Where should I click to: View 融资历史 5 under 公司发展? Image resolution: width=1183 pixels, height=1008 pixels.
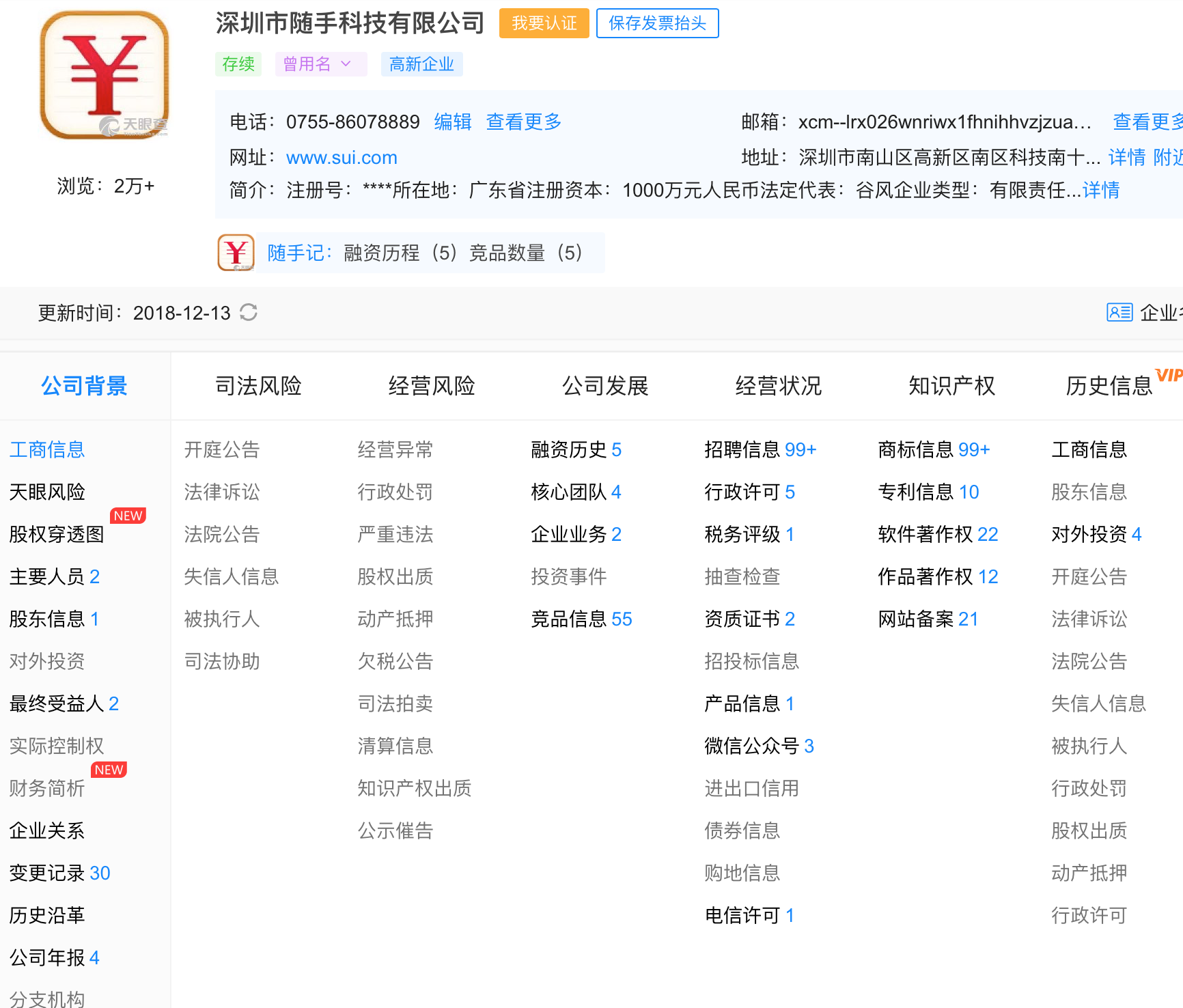click(x=576, y=449)
